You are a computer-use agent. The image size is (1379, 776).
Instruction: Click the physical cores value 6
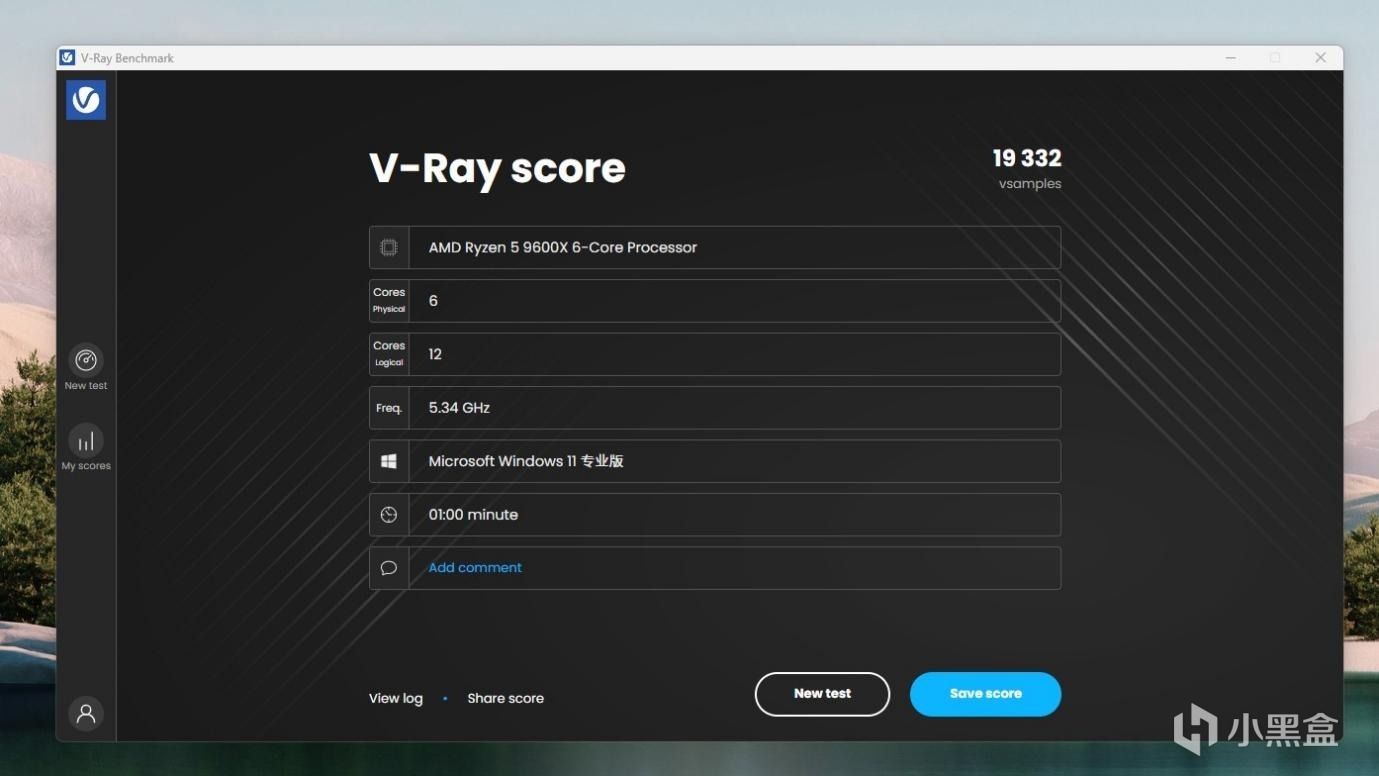click(433, 301)
